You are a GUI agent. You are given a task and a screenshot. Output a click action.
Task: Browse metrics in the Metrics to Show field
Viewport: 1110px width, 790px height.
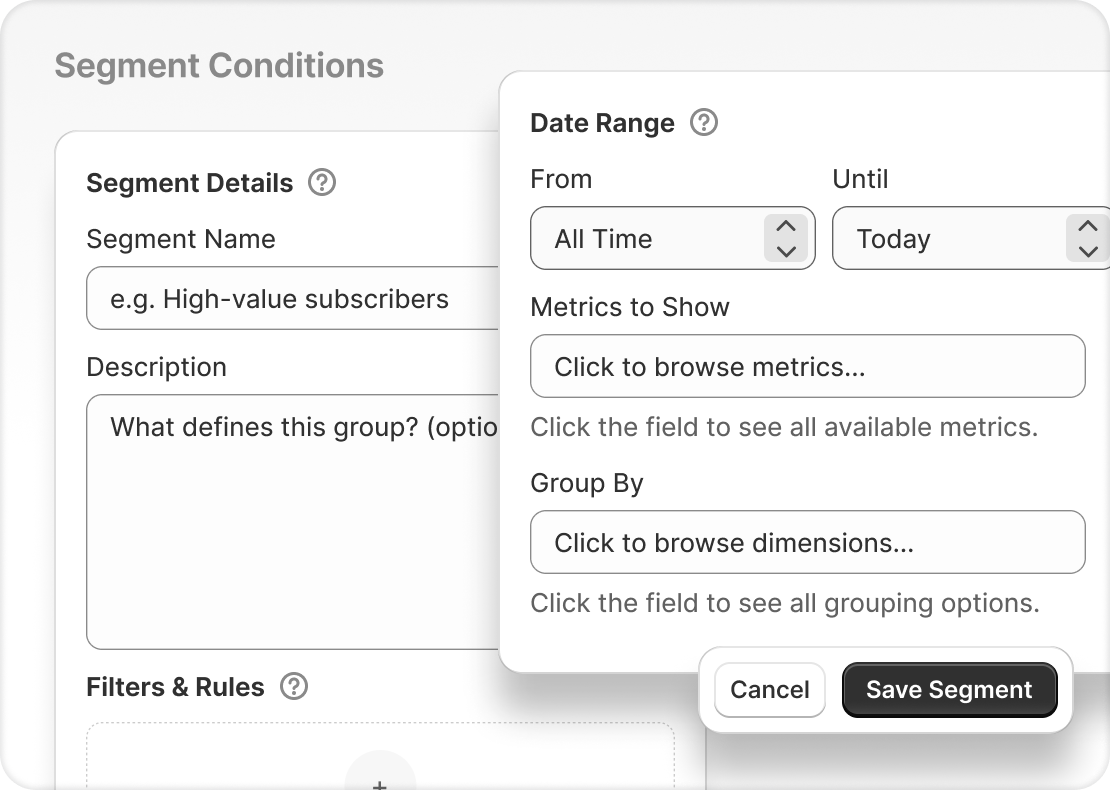[807, 367]
